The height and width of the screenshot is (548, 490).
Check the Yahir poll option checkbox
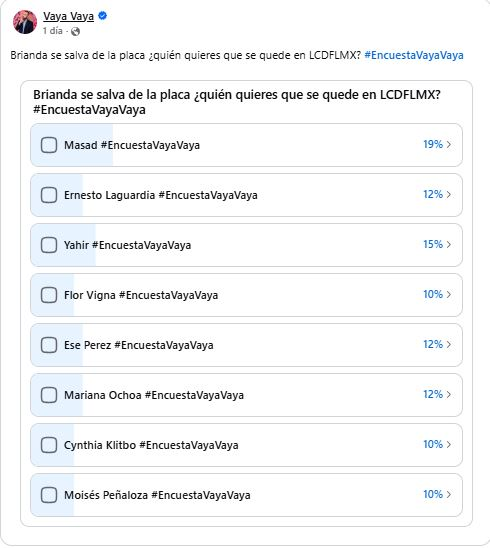[49, 245]
